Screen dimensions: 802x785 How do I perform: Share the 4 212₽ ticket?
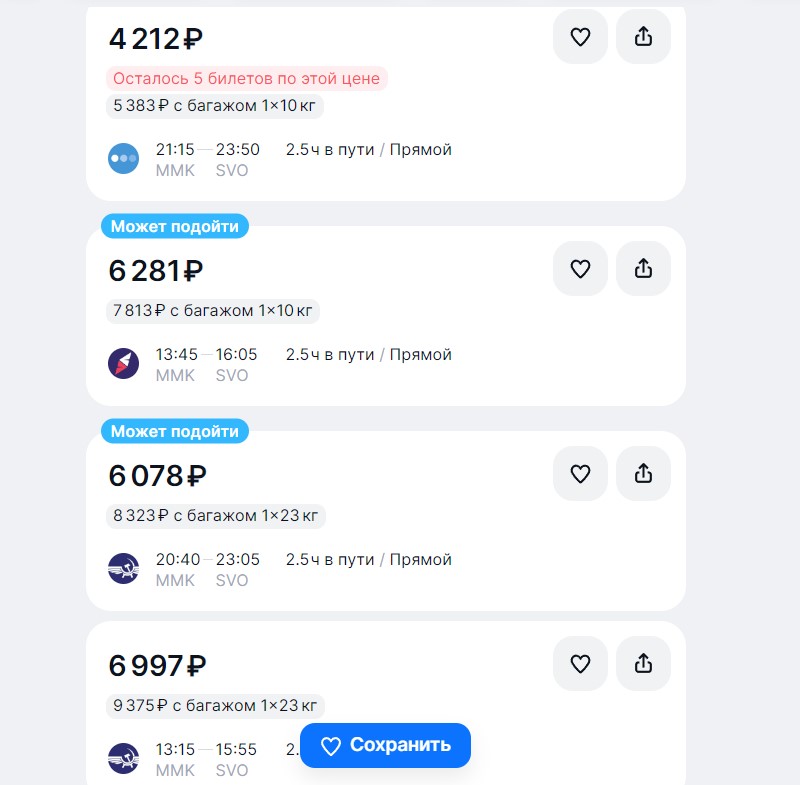(643, 37)
